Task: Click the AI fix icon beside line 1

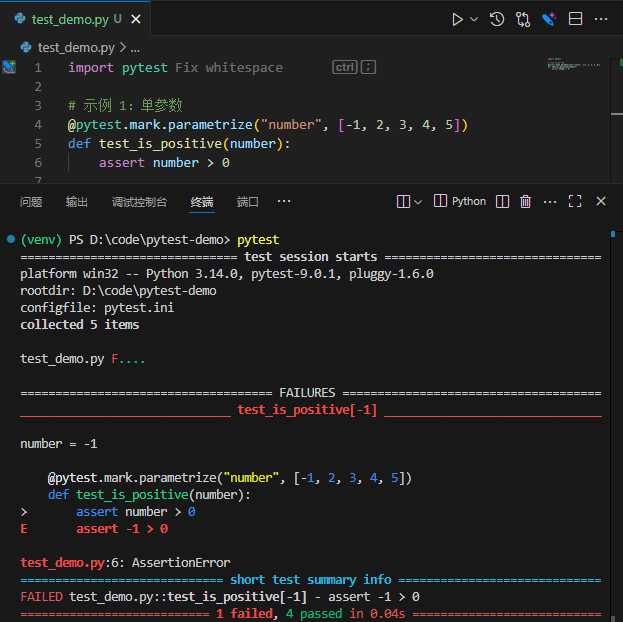Action: pos(9,67)
